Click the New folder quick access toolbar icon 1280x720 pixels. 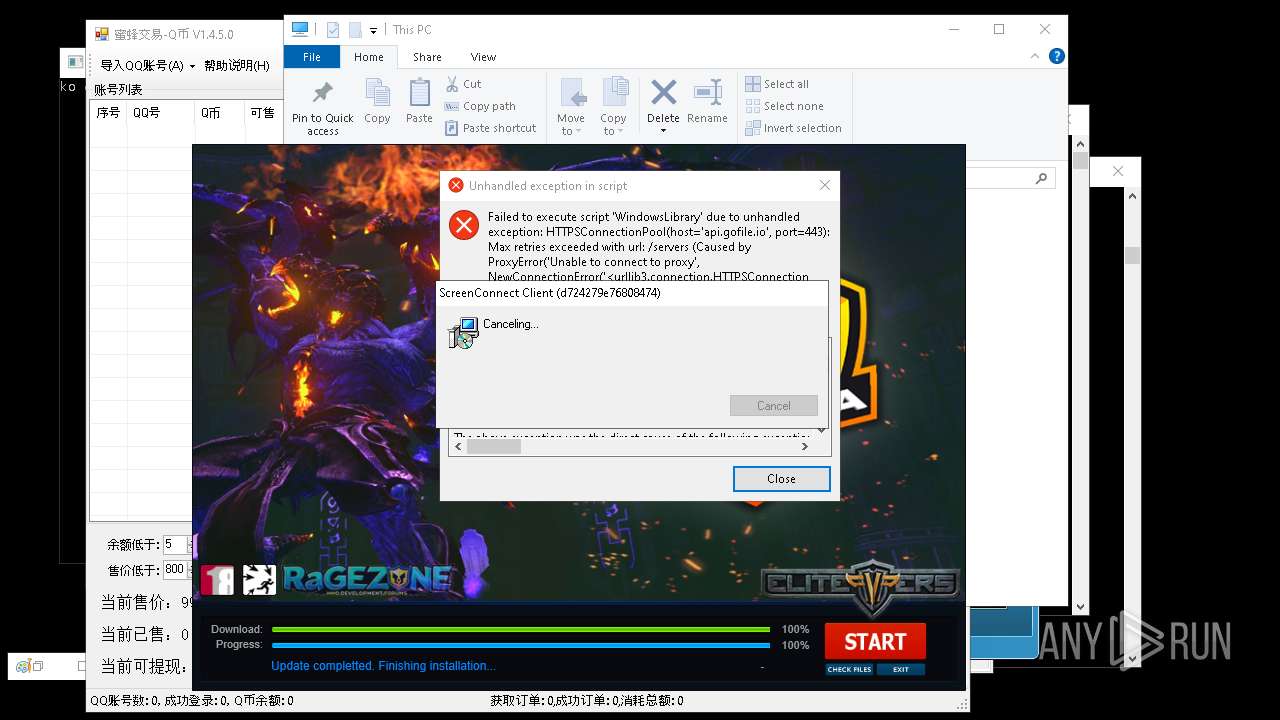click(x=354, y=30)
